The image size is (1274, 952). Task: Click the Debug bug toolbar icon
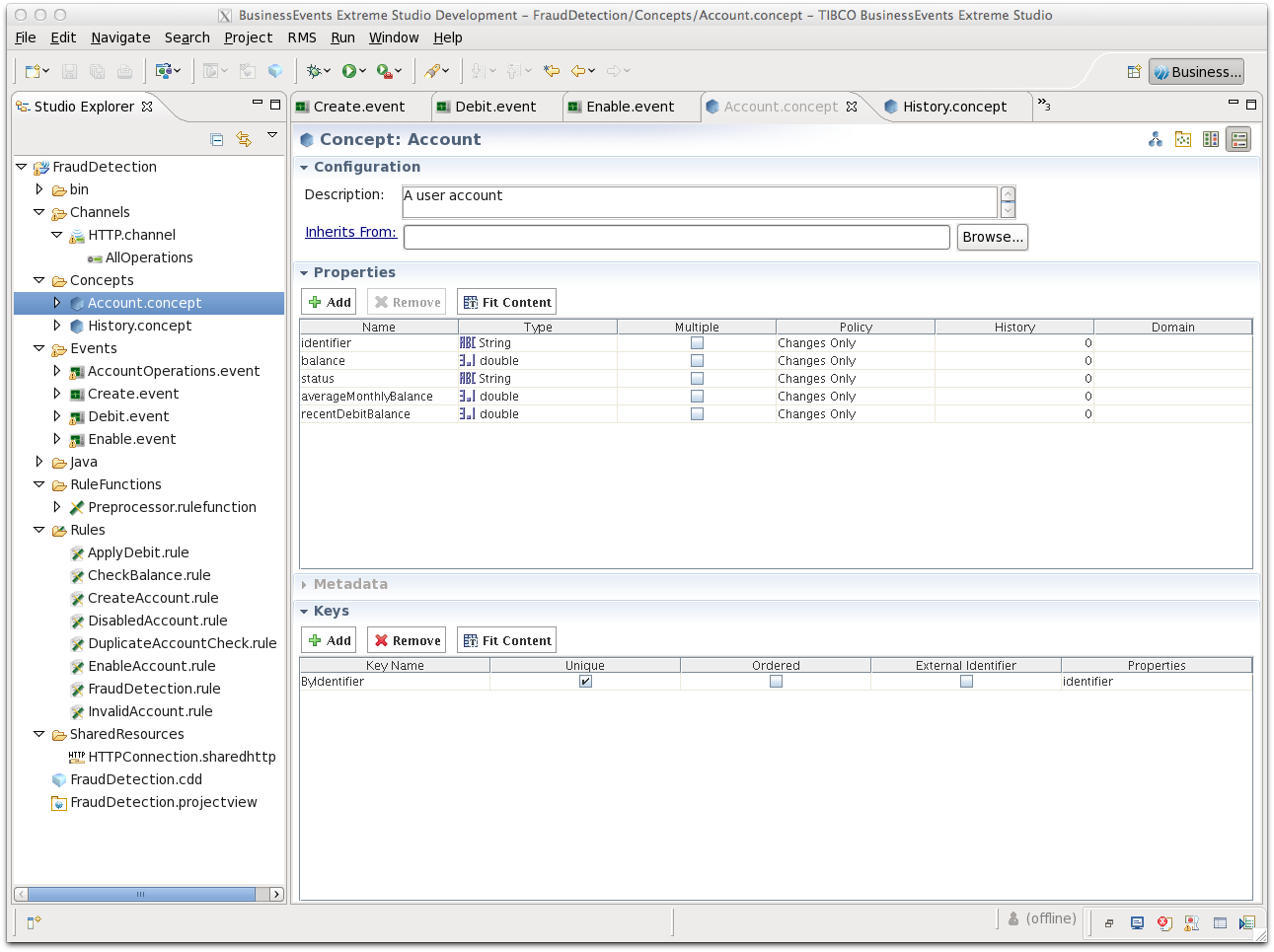(315, 71)
